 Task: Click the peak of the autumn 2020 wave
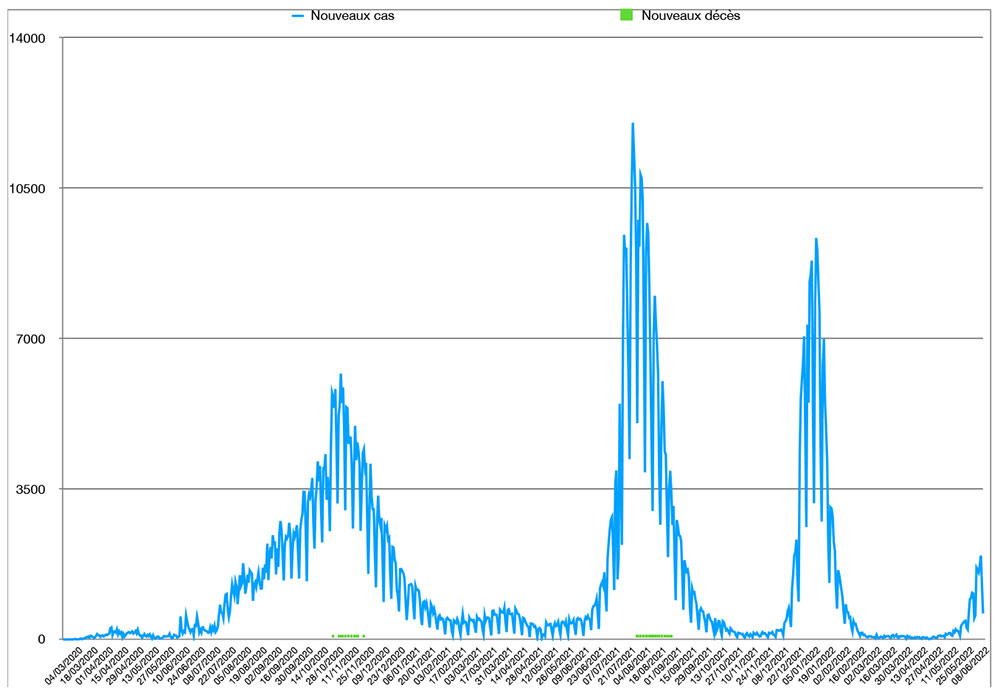click(x=341, y=375)
